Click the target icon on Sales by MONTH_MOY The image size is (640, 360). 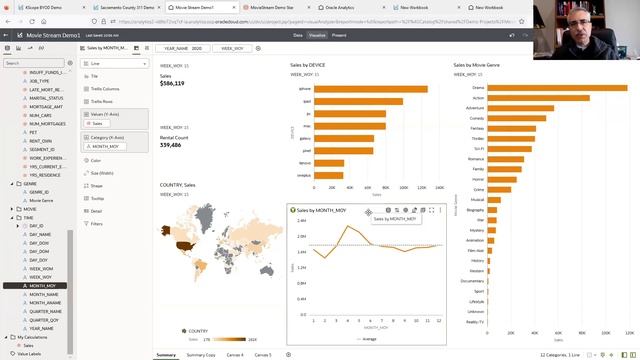point(406,210)
